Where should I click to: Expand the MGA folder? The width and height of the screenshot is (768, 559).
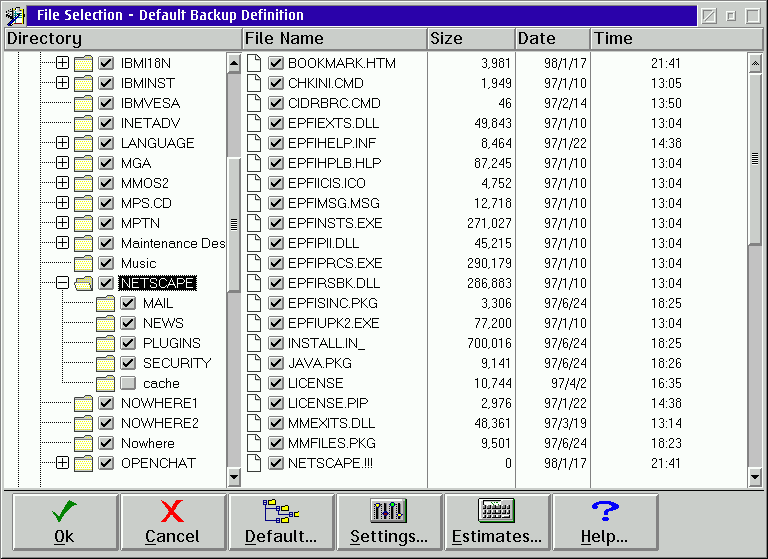[x=62, y=163]
